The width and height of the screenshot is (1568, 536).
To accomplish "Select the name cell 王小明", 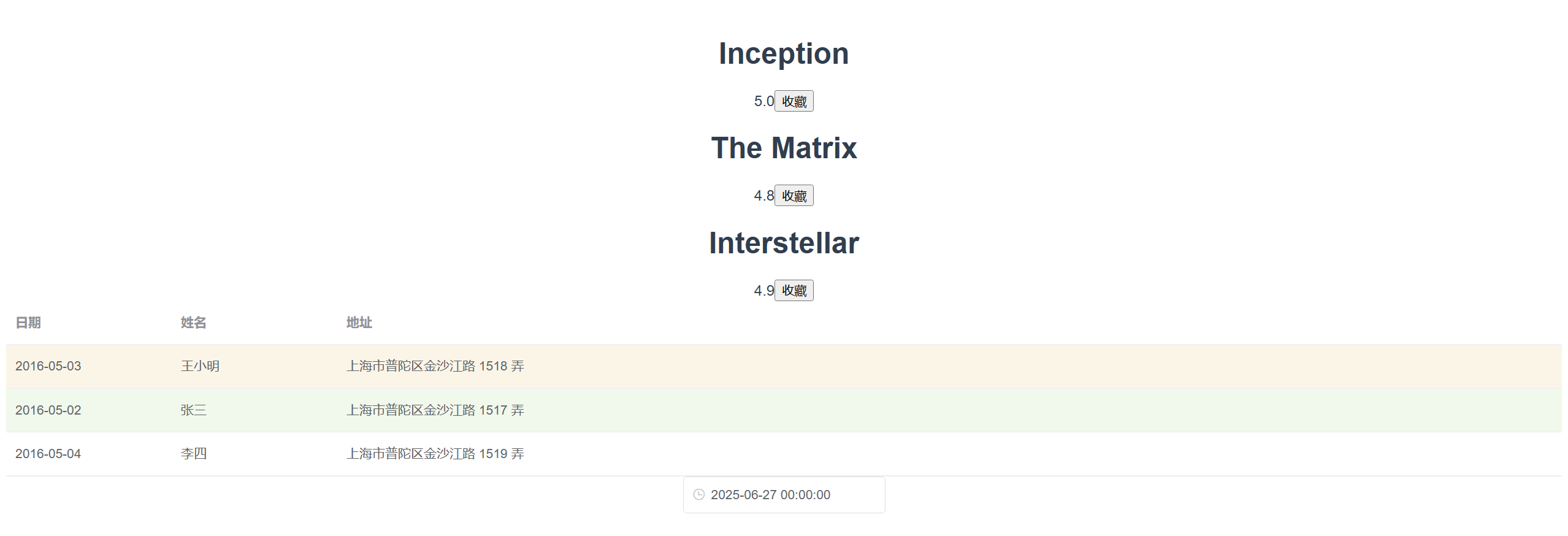I will tap(200, 366).
